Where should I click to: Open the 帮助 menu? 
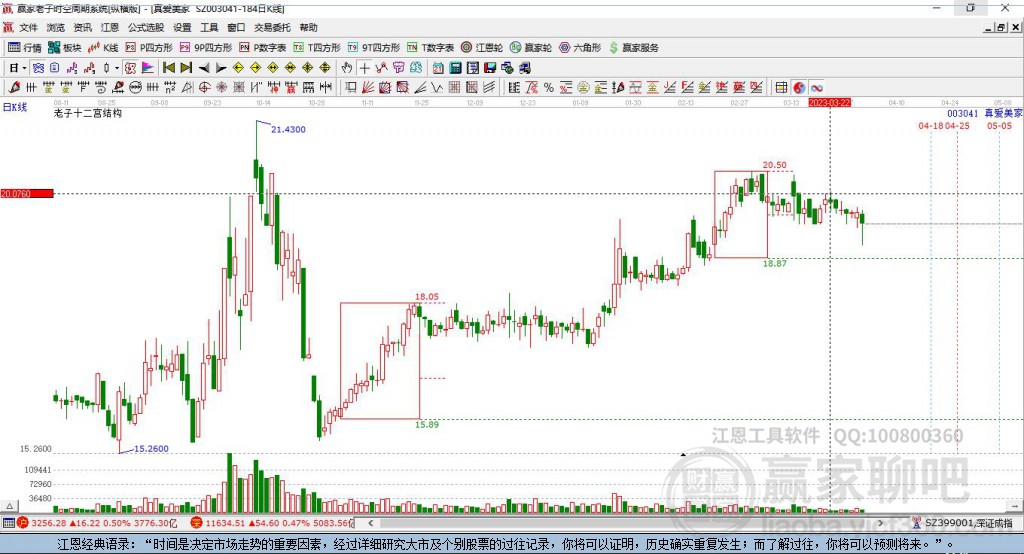tap(308, 27)
